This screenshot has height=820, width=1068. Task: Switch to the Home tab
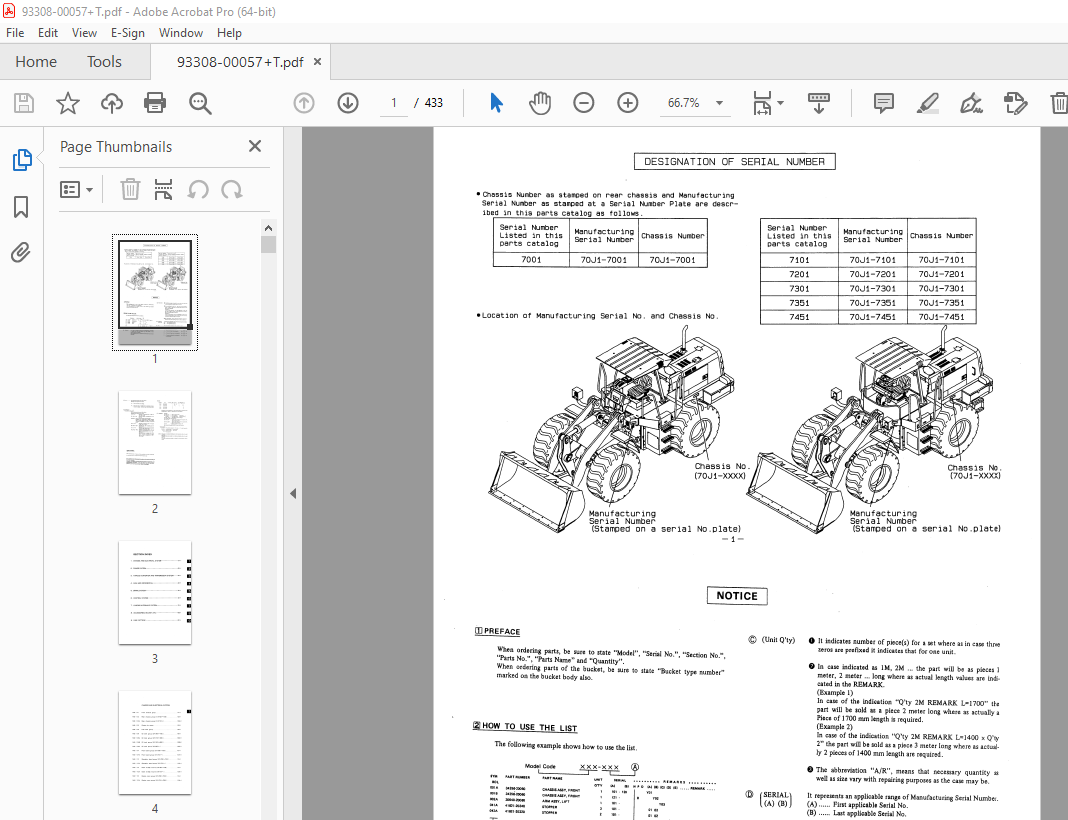point(36,62)
